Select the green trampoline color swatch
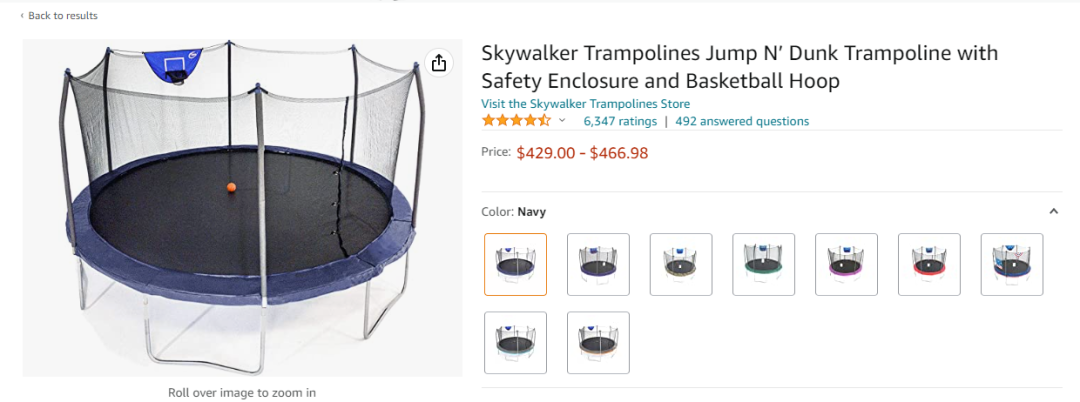Image resolution: width=1080 pixels, height=402 pixels. 764,264
